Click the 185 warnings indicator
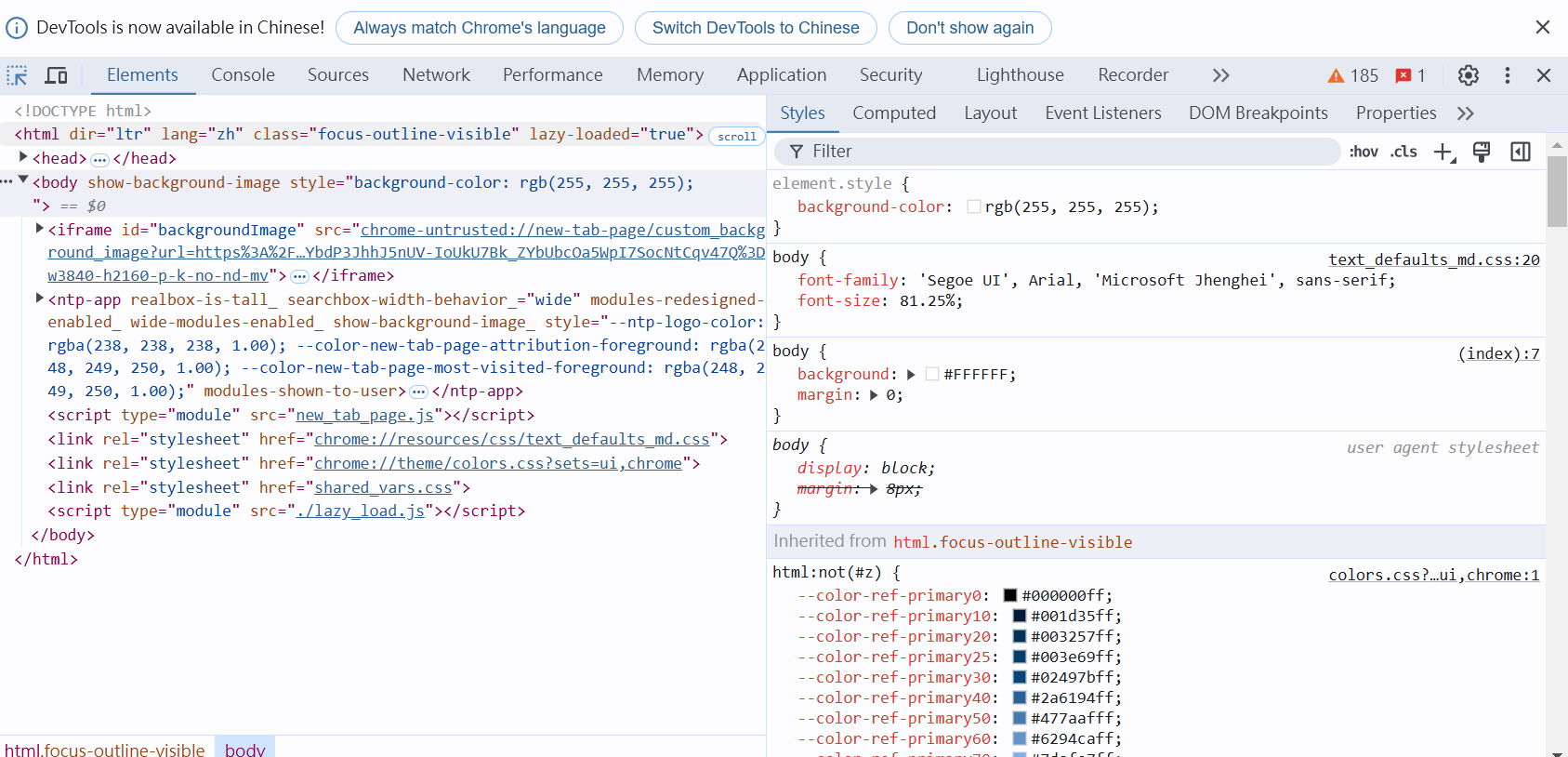Image resolution: width=1568 pixels, height=757 pixels. click(x=1353, y=75)
